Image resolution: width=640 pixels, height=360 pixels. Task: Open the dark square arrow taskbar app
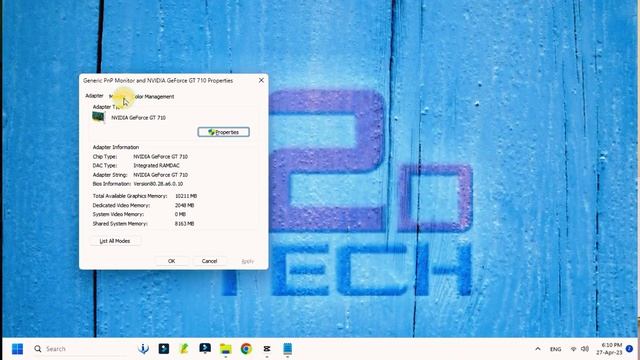click(164, 349)
